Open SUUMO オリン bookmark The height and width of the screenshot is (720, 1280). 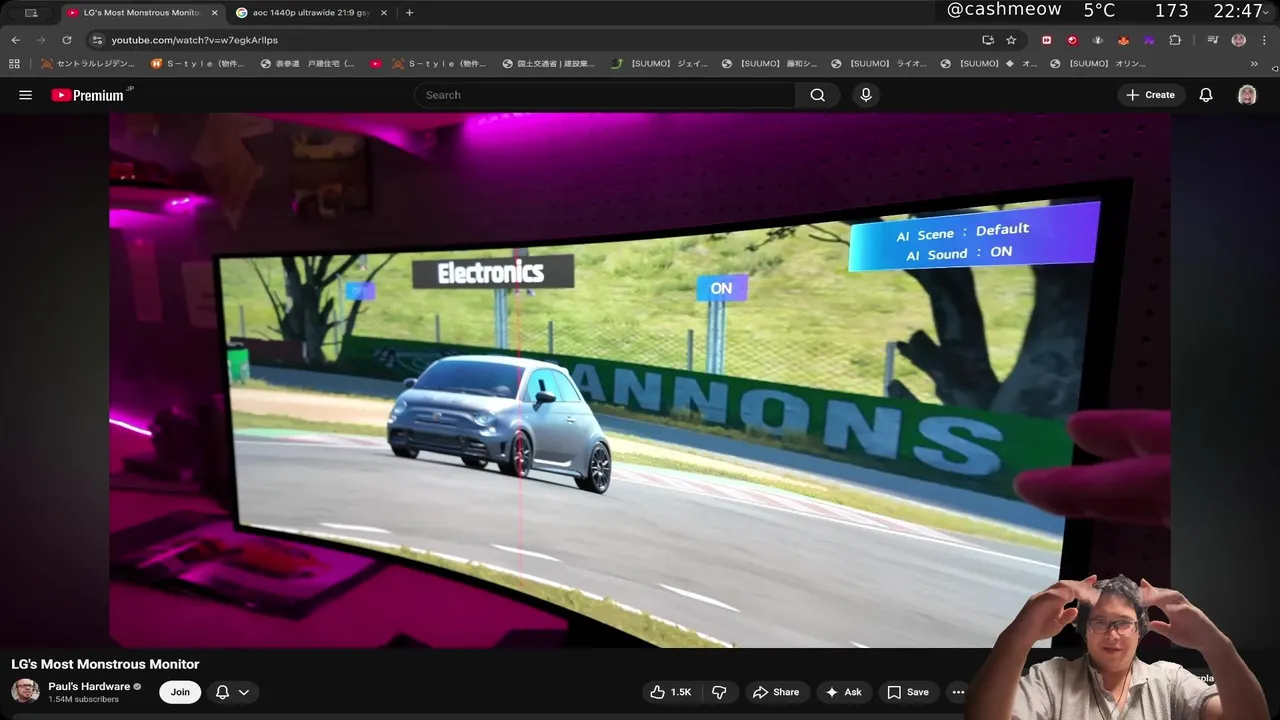pyautogui.click(x=1098, y=64)
